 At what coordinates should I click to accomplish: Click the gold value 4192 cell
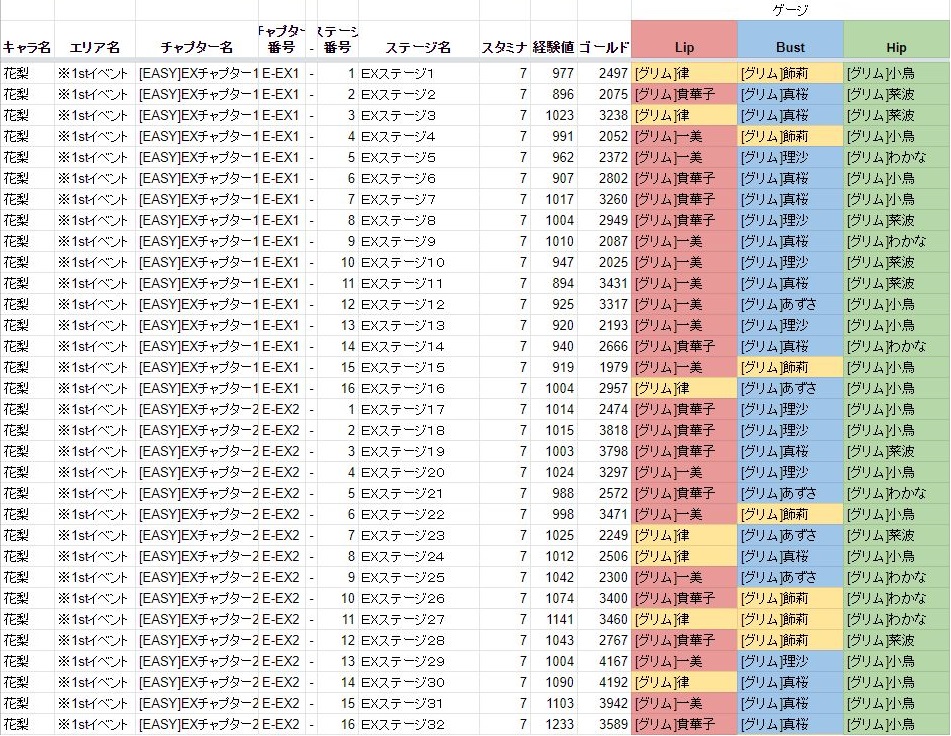click(604, 683)
